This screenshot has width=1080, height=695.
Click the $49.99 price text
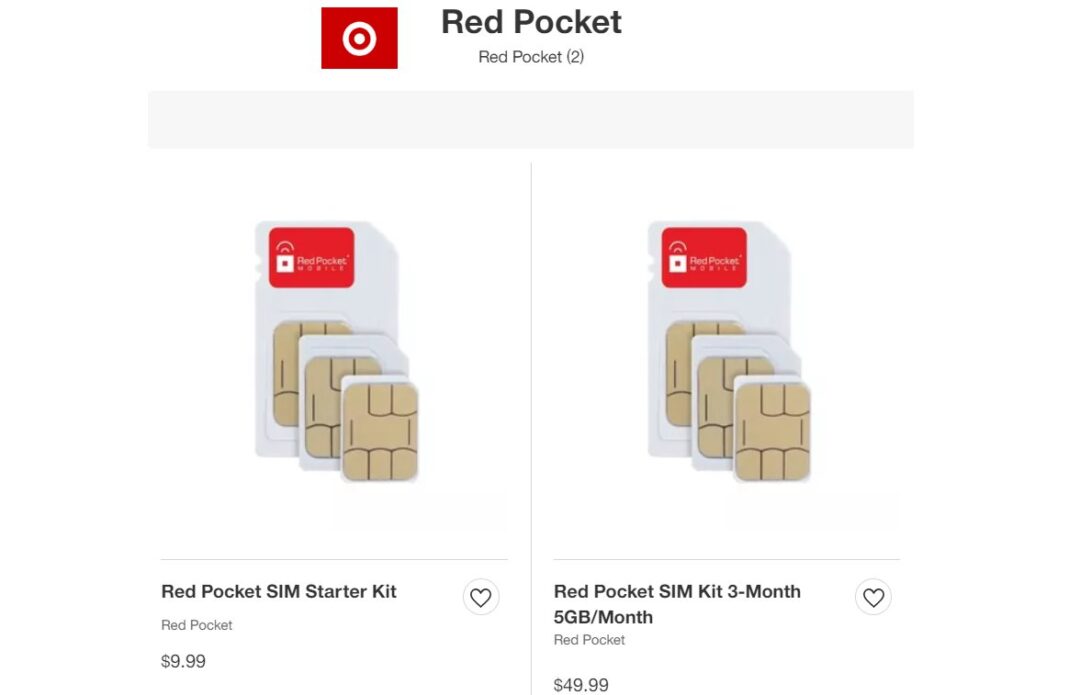[580, 685]
